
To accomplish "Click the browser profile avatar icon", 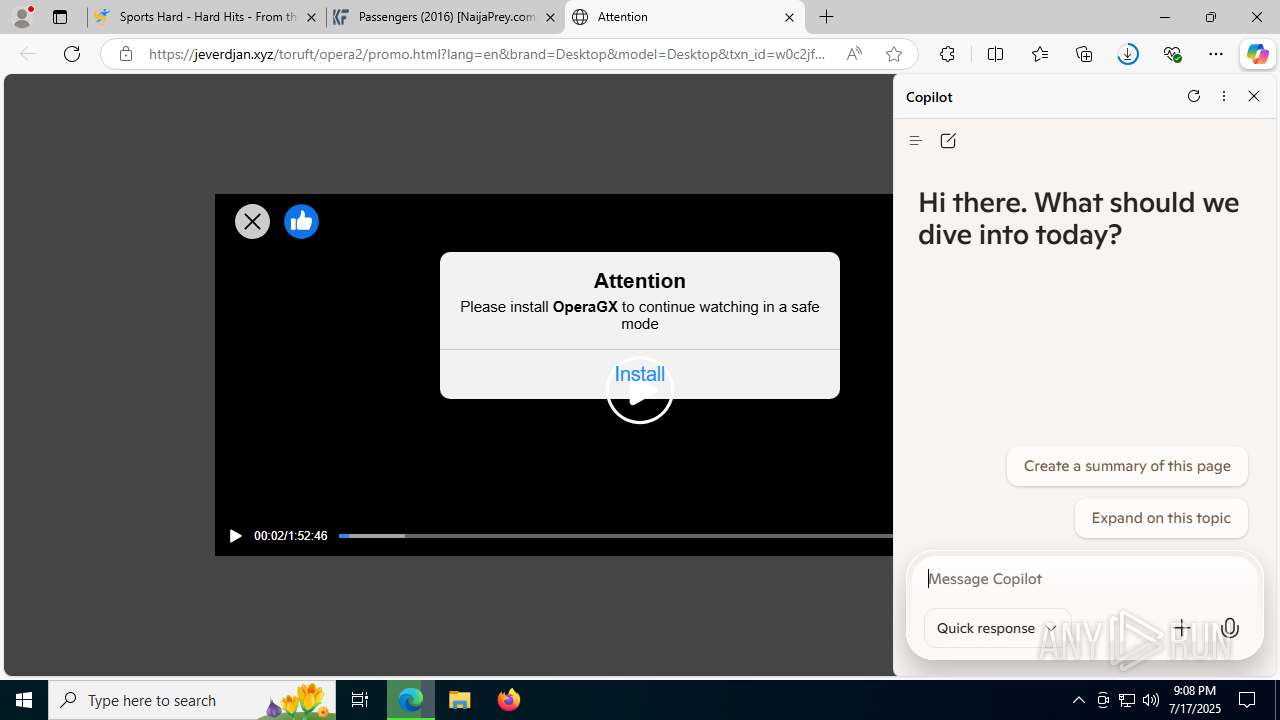I will tap(22, 17).
